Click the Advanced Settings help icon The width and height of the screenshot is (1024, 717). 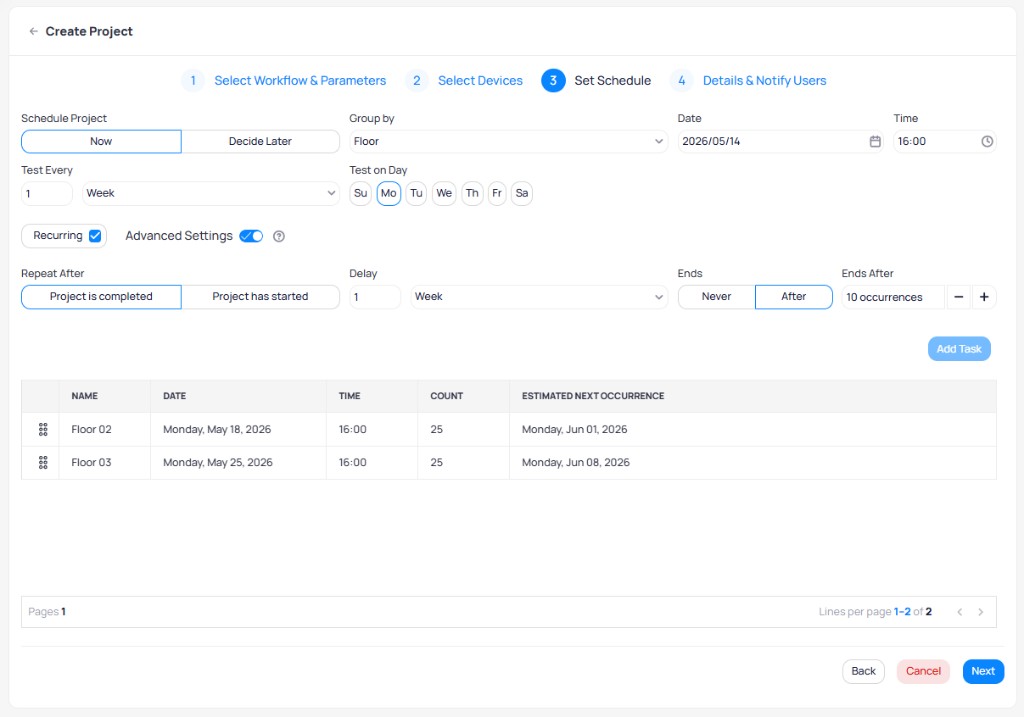tap(279, 236)
